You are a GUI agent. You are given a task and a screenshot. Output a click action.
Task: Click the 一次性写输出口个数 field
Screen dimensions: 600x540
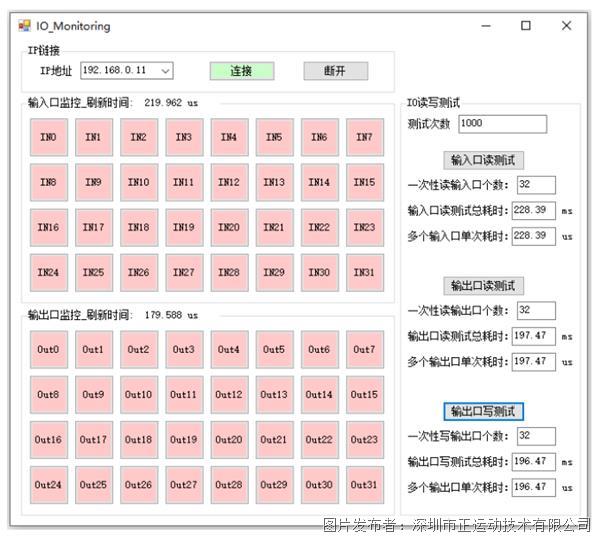tap(536, 436)
